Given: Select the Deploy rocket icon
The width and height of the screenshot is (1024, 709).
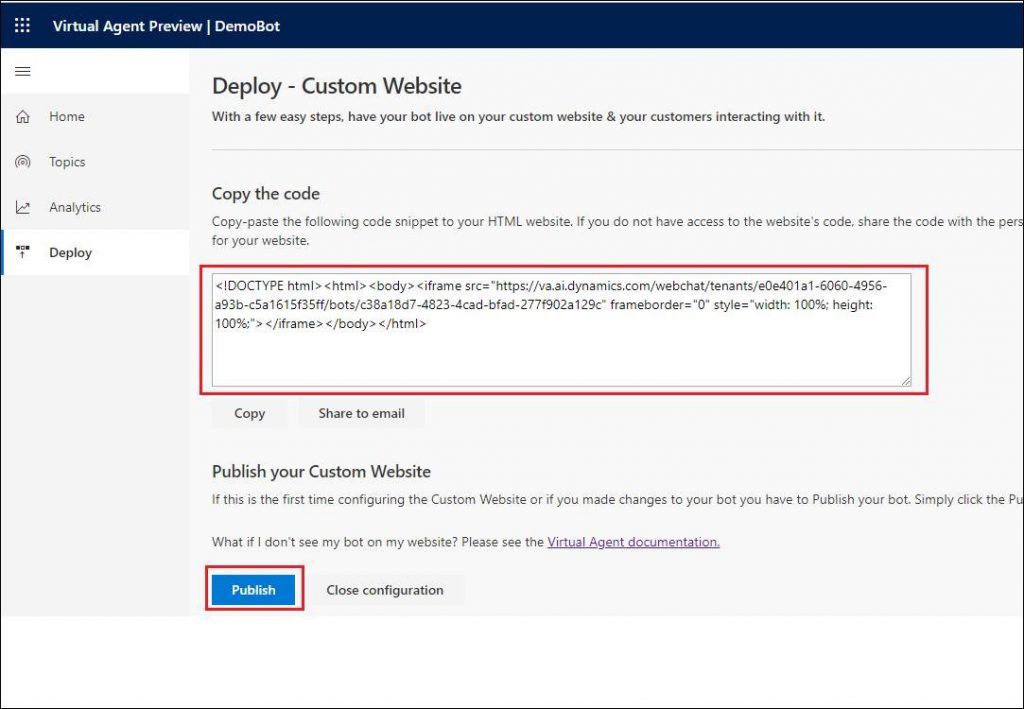Looking at the screenshot, I should point(24,252).
